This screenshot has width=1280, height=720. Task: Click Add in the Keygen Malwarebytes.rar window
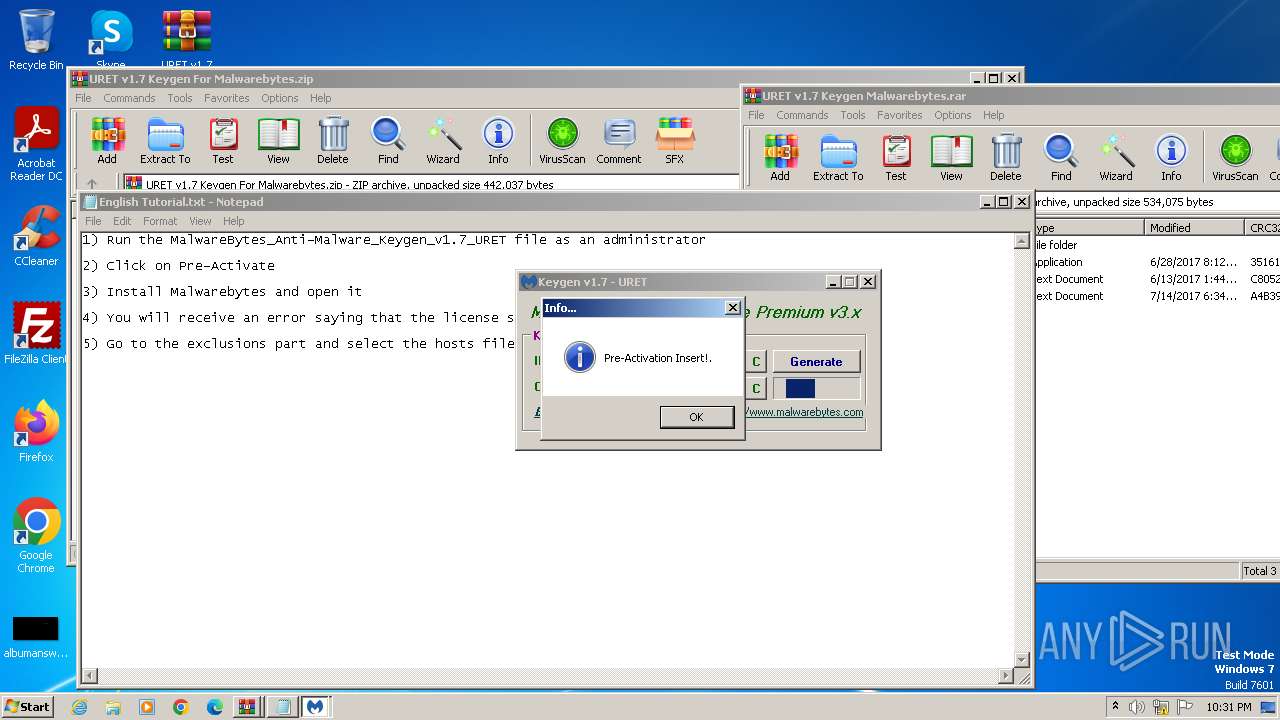pos(780,158)
